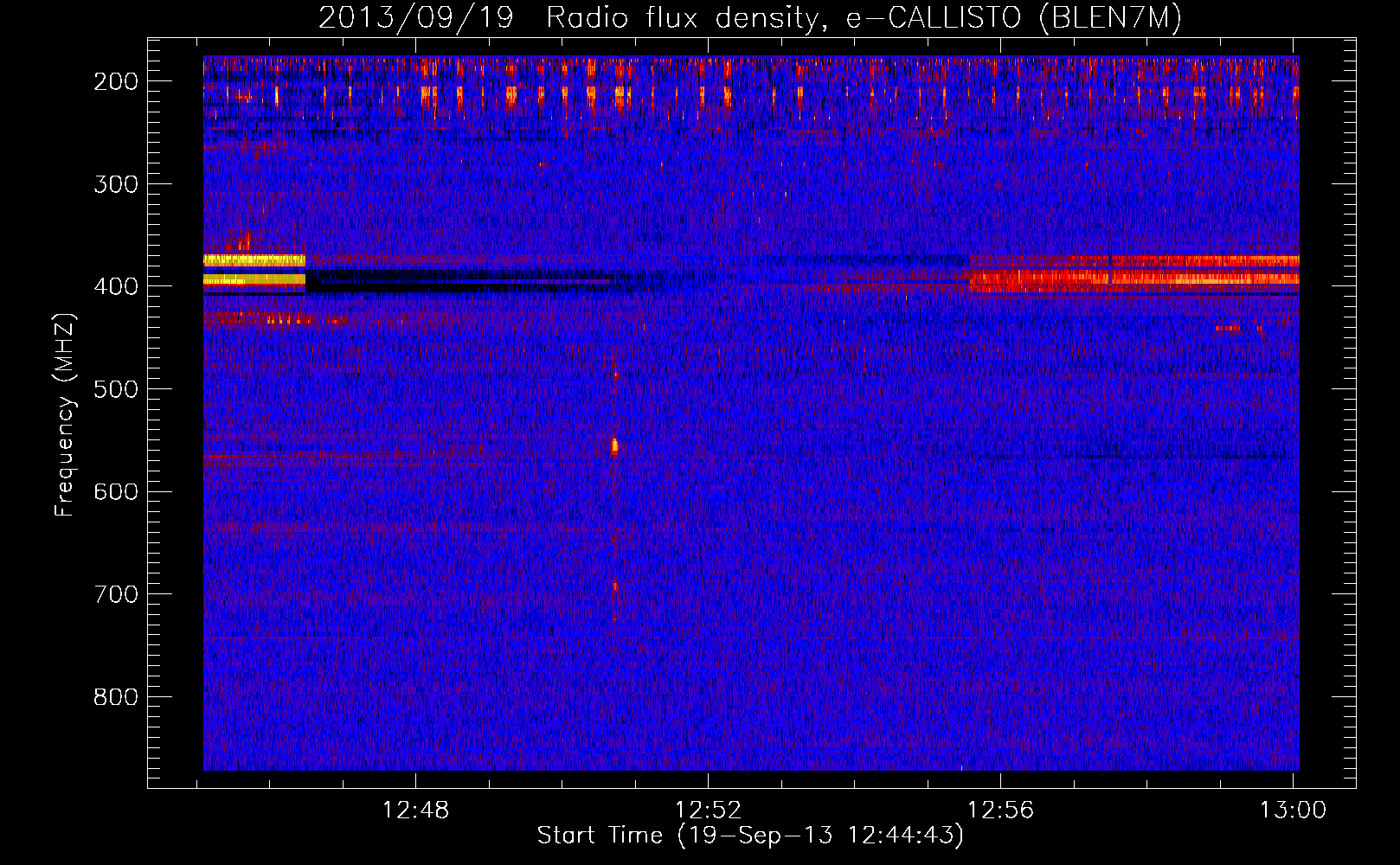The image size is (1400, 865).
Task: Click the 12:52 time tick label
Action: (x=709, y=811)
